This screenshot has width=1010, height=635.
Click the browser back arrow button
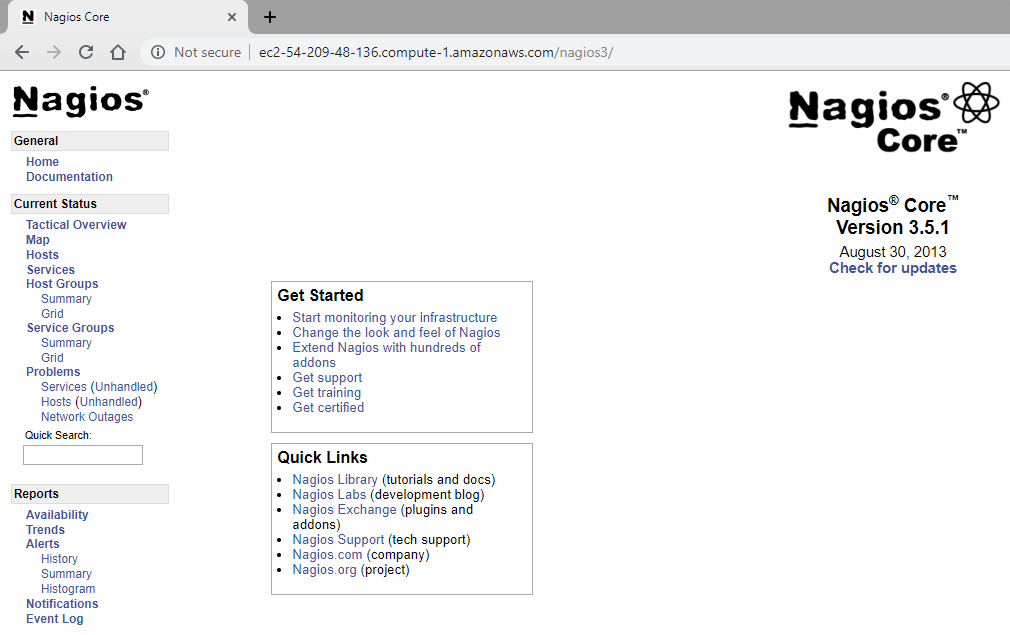(x=22, y=52)
